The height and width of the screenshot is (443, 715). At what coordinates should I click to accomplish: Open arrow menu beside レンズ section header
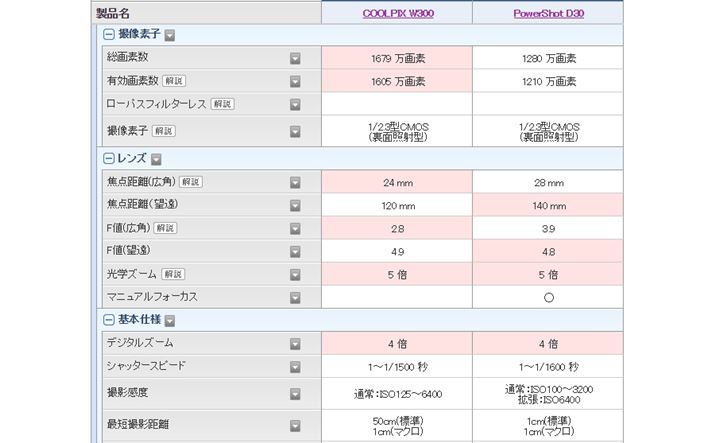click(156, 160)
